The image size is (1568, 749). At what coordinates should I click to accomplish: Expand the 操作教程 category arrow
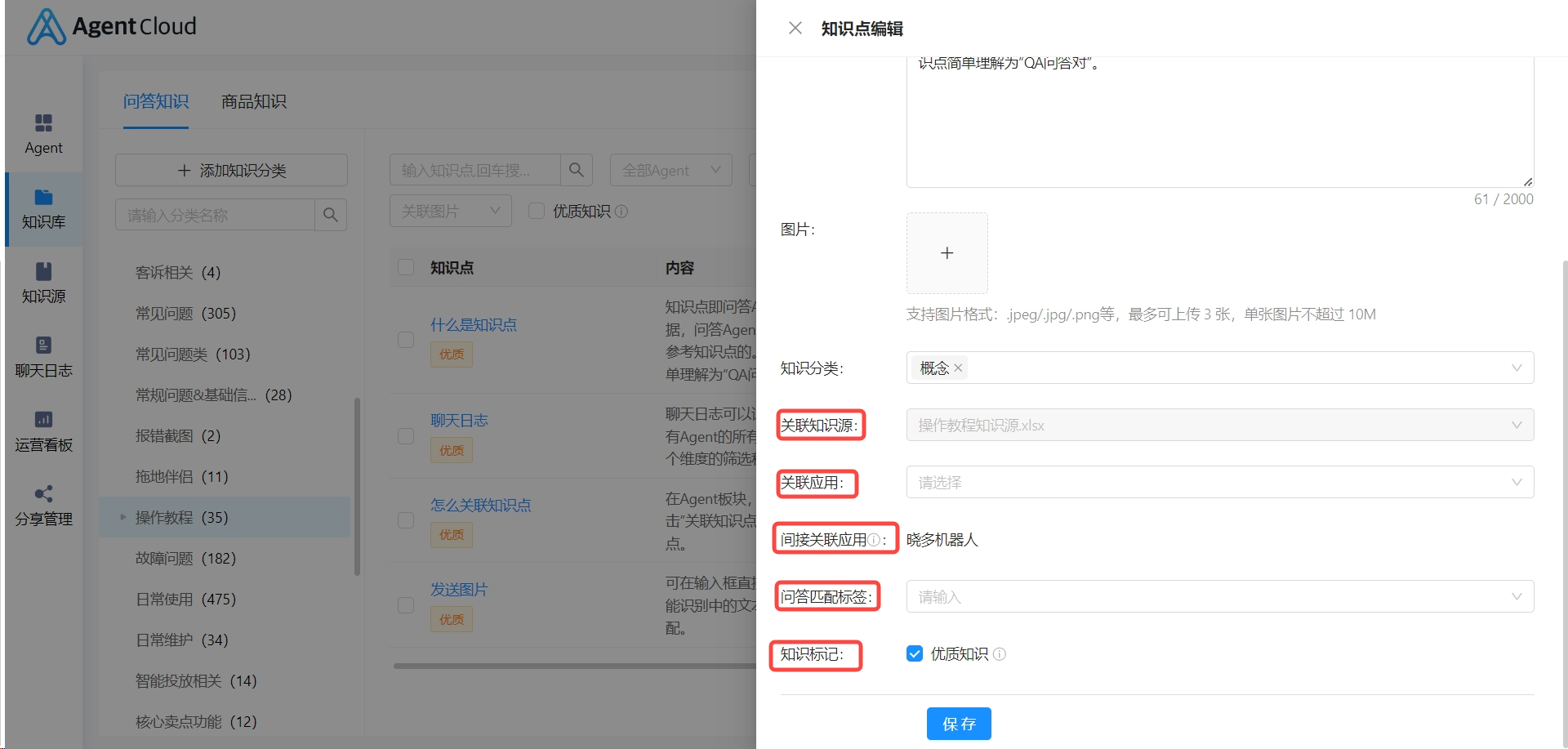[122, 517]
